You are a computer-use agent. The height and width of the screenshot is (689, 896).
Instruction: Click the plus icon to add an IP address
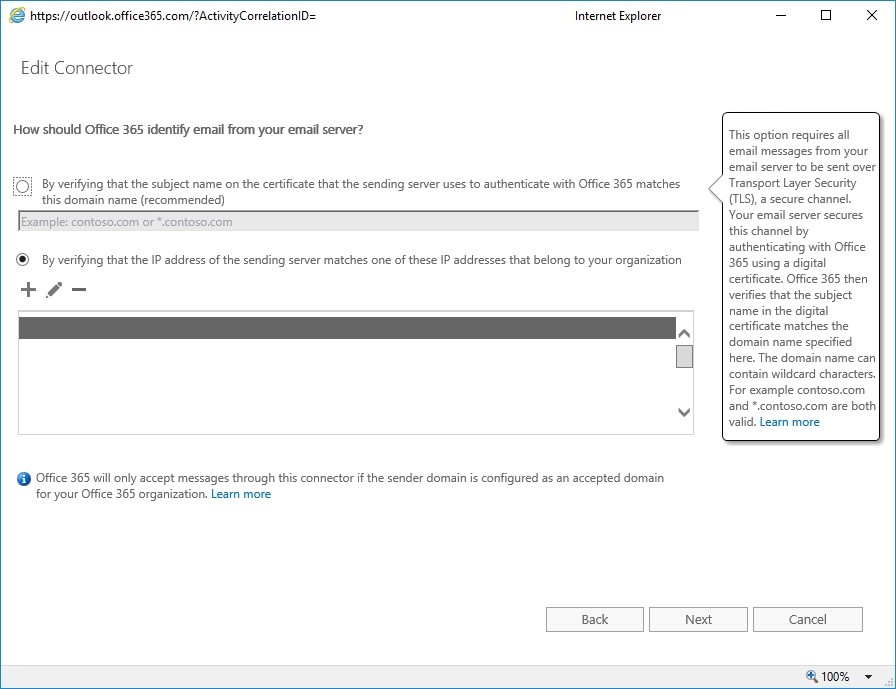[x=27, y=289]
